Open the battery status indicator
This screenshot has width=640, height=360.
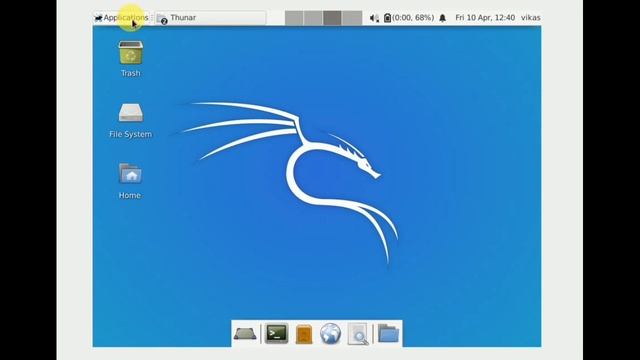[409, 18]
